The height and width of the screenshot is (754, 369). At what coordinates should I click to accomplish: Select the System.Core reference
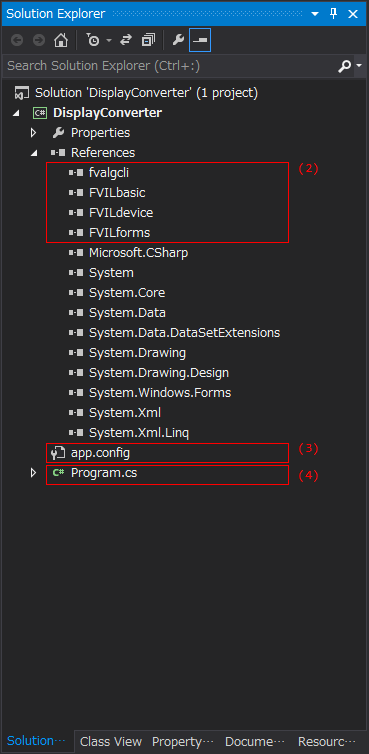[127, 292]
